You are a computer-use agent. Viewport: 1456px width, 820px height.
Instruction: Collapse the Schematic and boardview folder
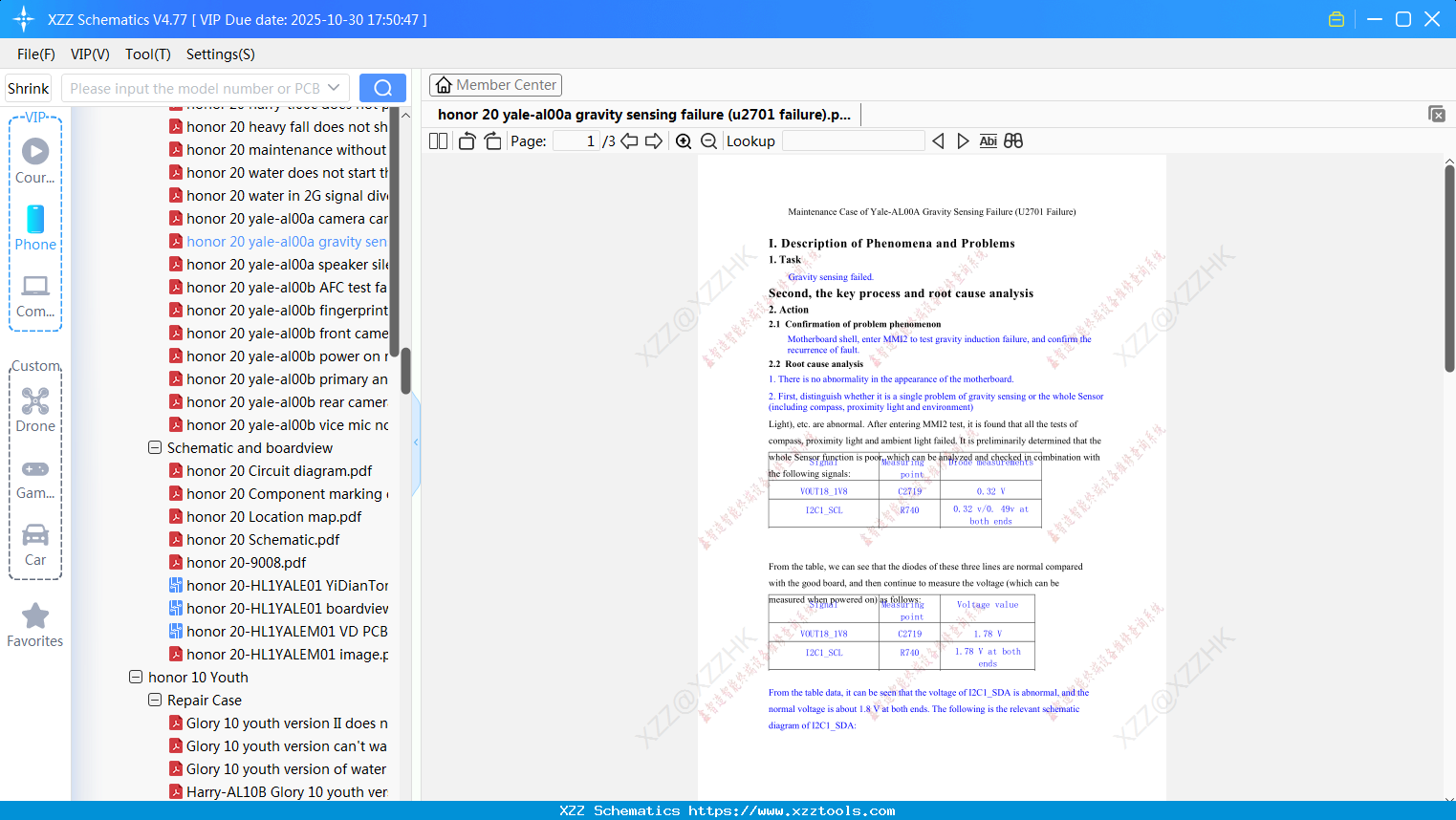click(155, 447)
